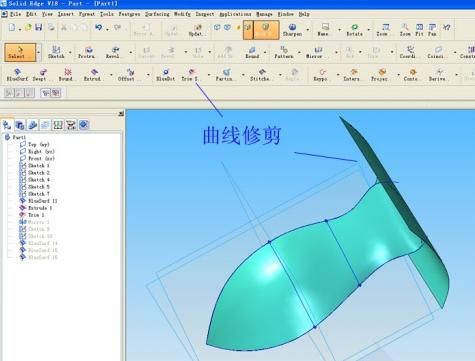475x361 pixels.
Task: Open the Insert menu
Action: click(66, 14)
